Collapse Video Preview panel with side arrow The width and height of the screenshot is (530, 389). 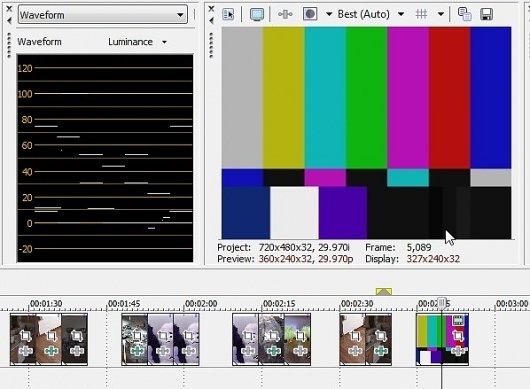point(212,21)
